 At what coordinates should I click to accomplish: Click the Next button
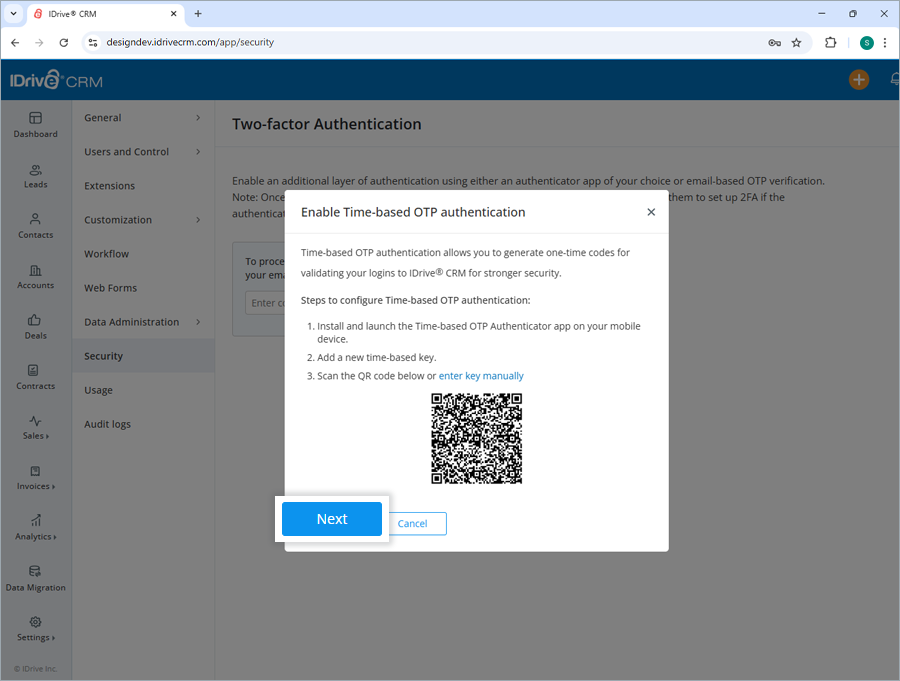(x=331, y=518)
